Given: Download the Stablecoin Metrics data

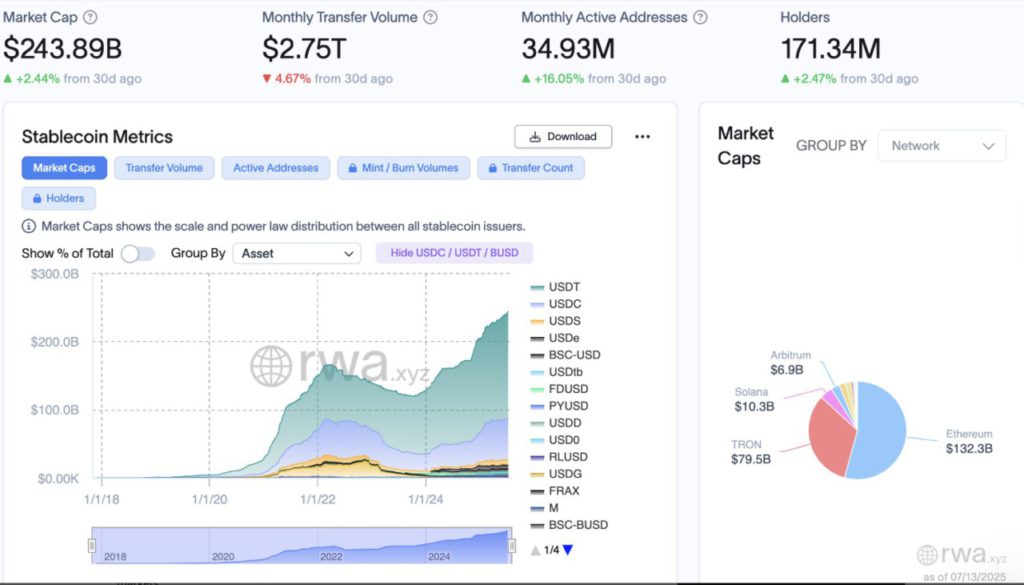Looking at the screenshot, I should [563, 136].
